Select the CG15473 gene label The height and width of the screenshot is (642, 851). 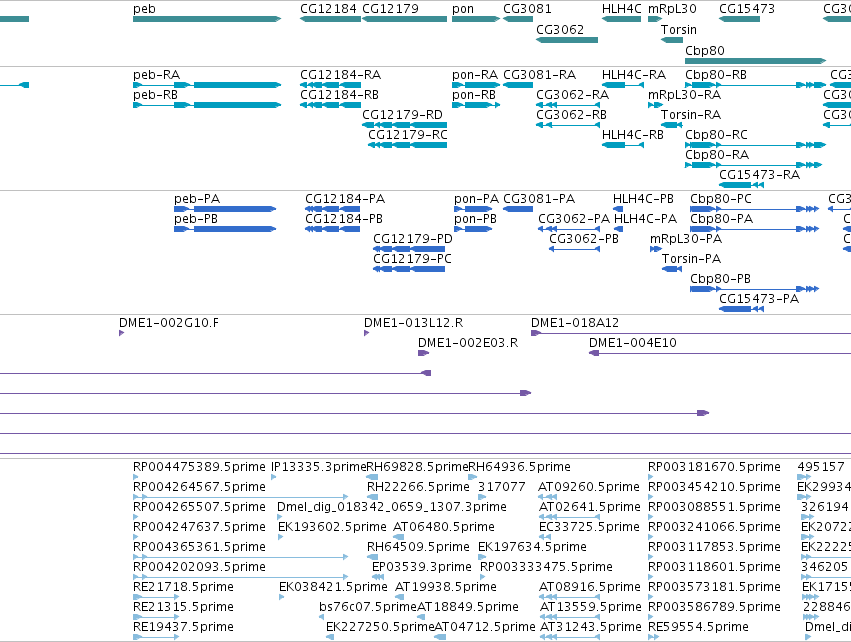coord(747,9)
